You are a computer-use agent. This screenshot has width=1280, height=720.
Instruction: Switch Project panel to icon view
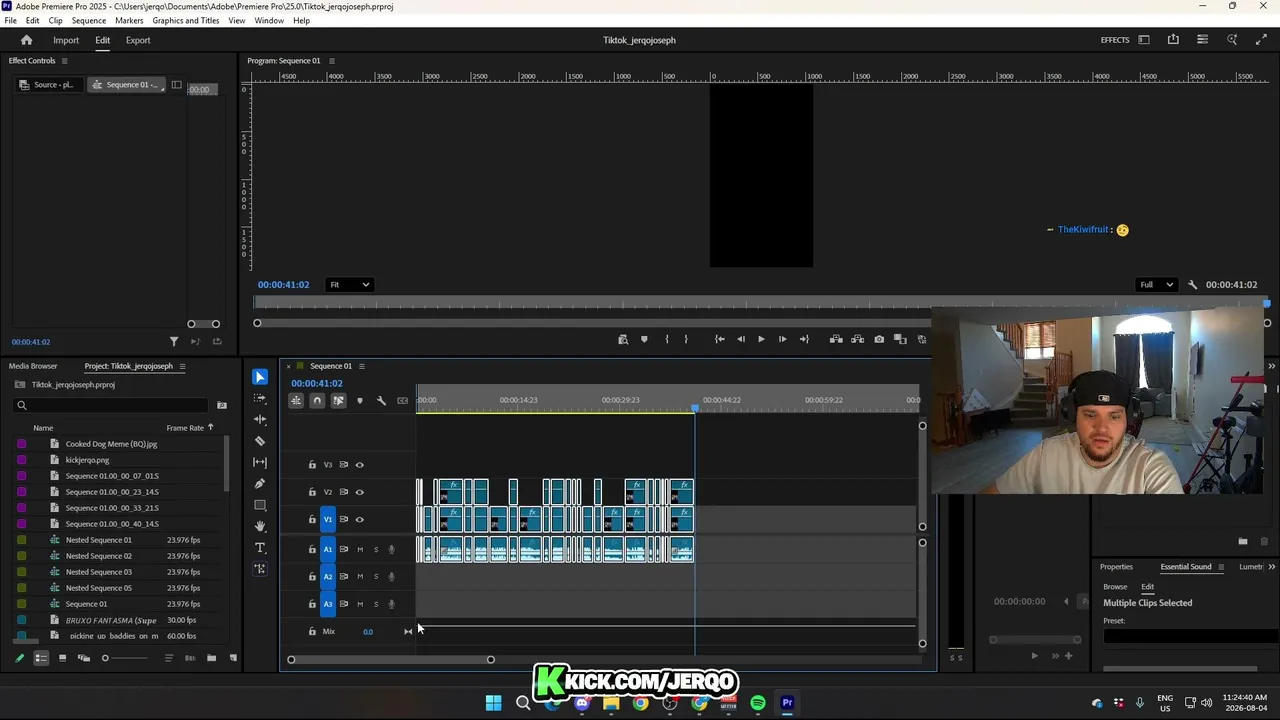[62, 658]
